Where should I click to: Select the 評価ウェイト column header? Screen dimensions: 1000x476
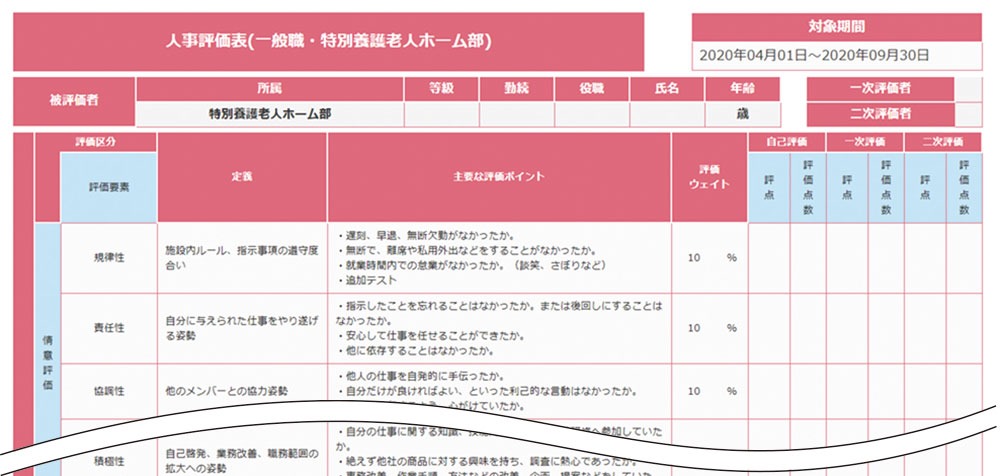point(709,177)
